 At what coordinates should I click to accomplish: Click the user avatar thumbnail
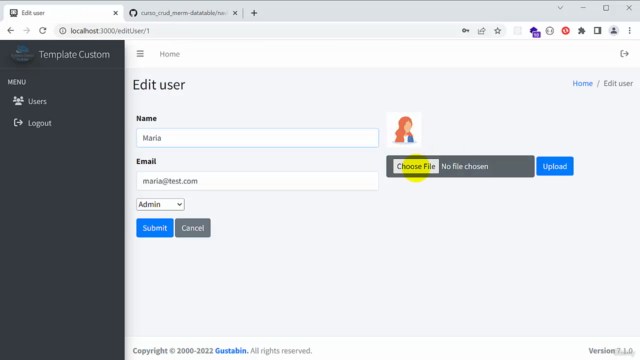click(x=404, y=130)
